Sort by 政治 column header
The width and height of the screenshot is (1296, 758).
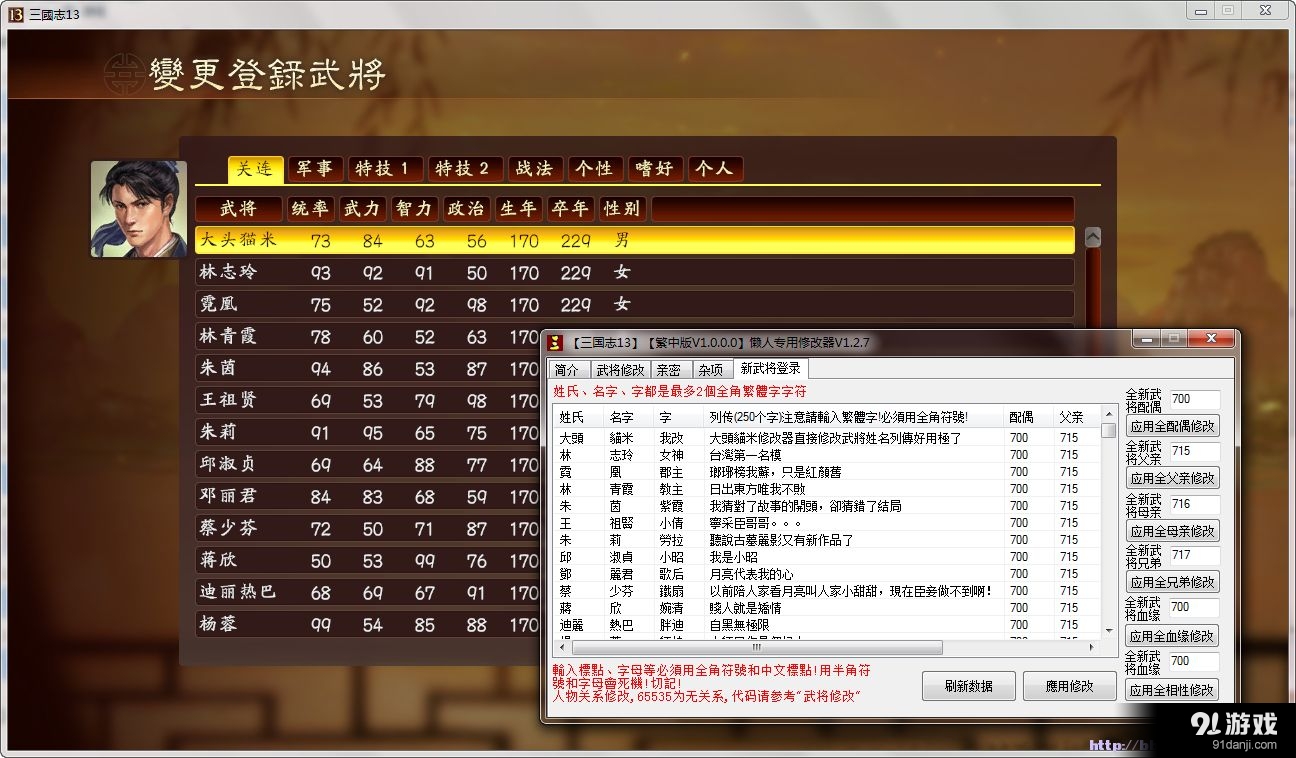tap(466, 209)
